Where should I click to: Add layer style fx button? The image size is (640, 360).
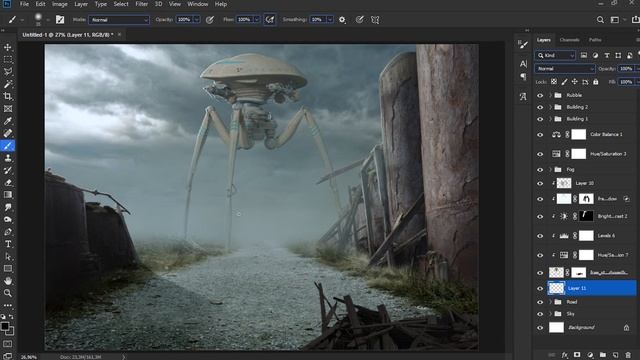pyautogui.click(x=564, y=355)
